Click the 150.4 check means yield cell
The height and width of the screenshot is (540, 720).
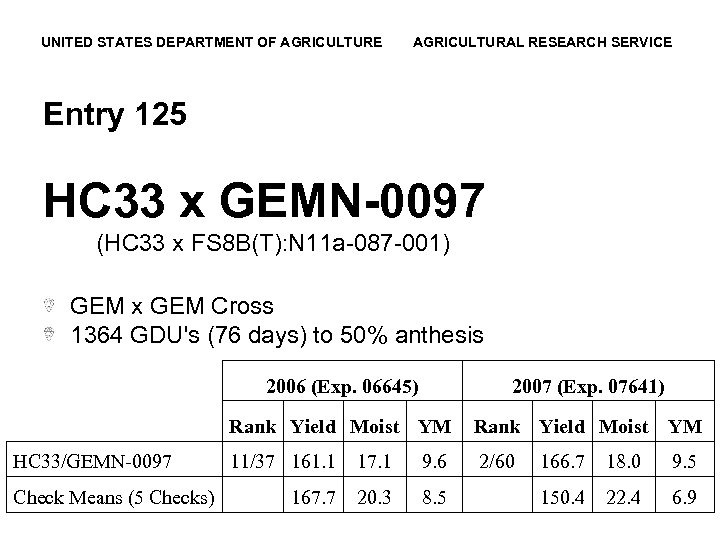pos(561,497)
